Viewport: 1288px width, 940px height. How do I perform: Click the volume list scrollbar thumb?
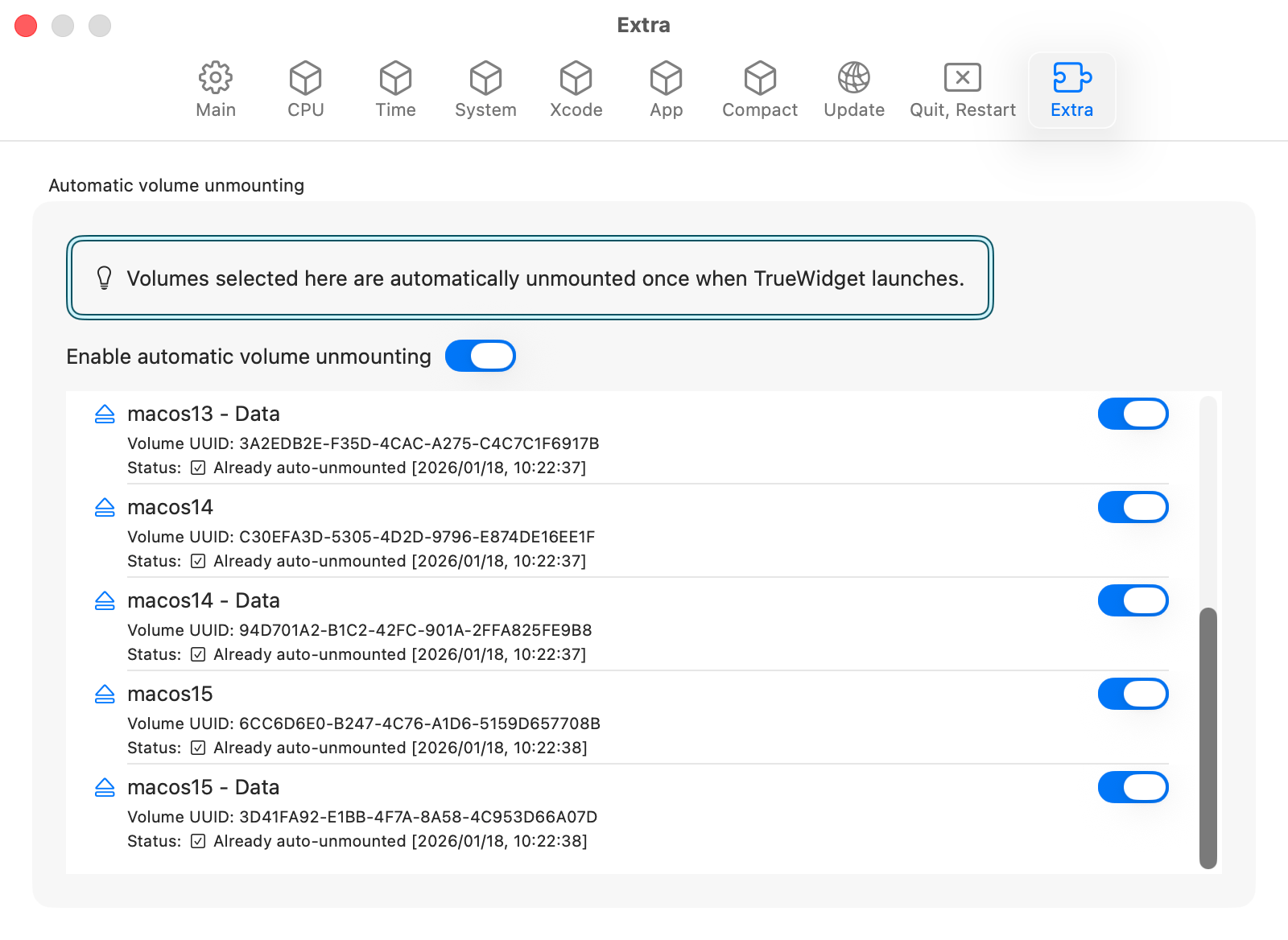1207,737
